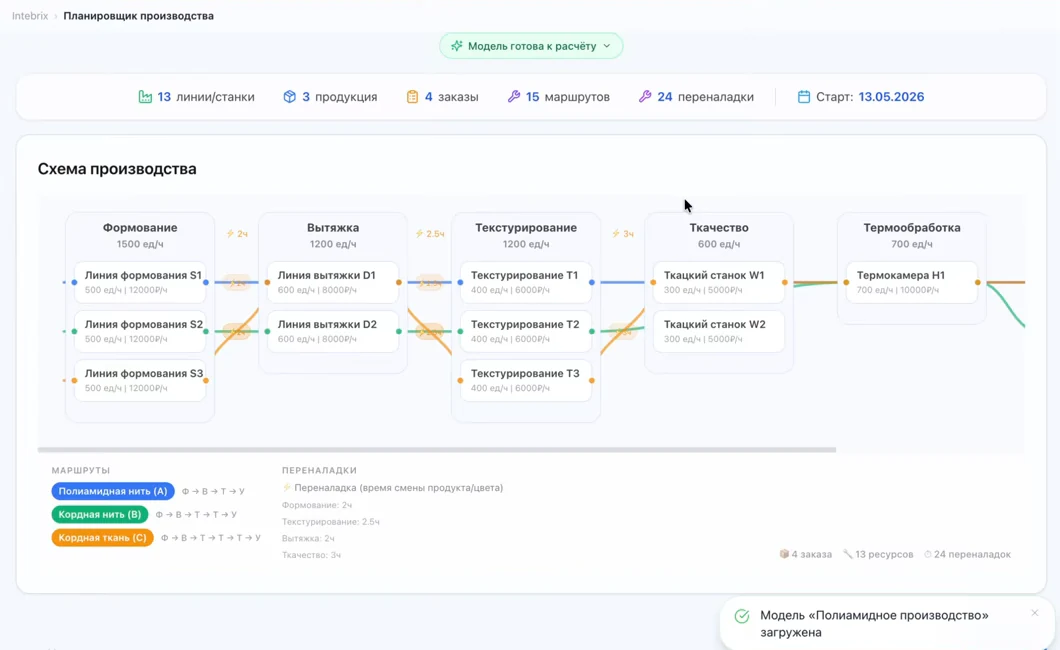
Task: Click the 4 заказы counter
Action: [x=442, y=97]
